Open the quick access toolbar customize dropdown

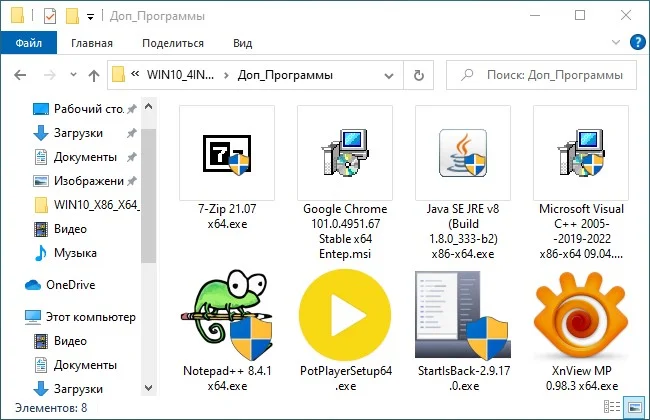tap(90, 17)
